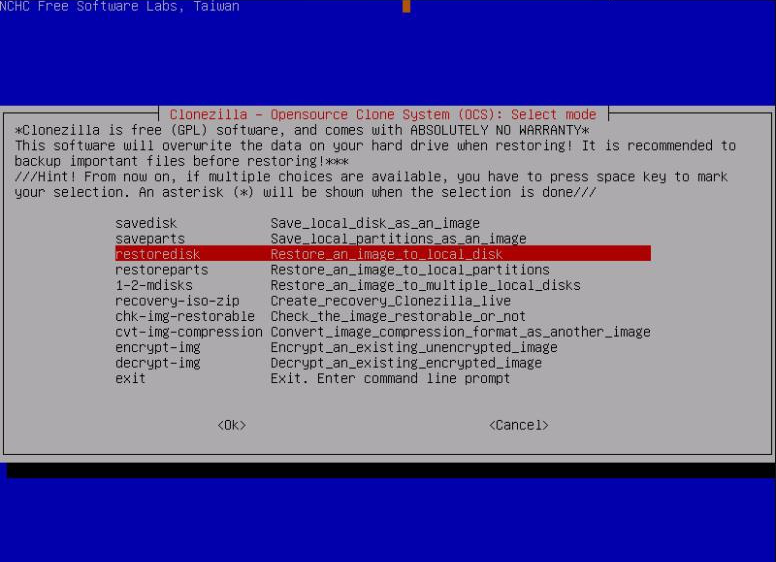This screenshot has width=776, height=562.
Task: Click 'Restore_an_image_to_local_partitions' description
Action: 410,270
